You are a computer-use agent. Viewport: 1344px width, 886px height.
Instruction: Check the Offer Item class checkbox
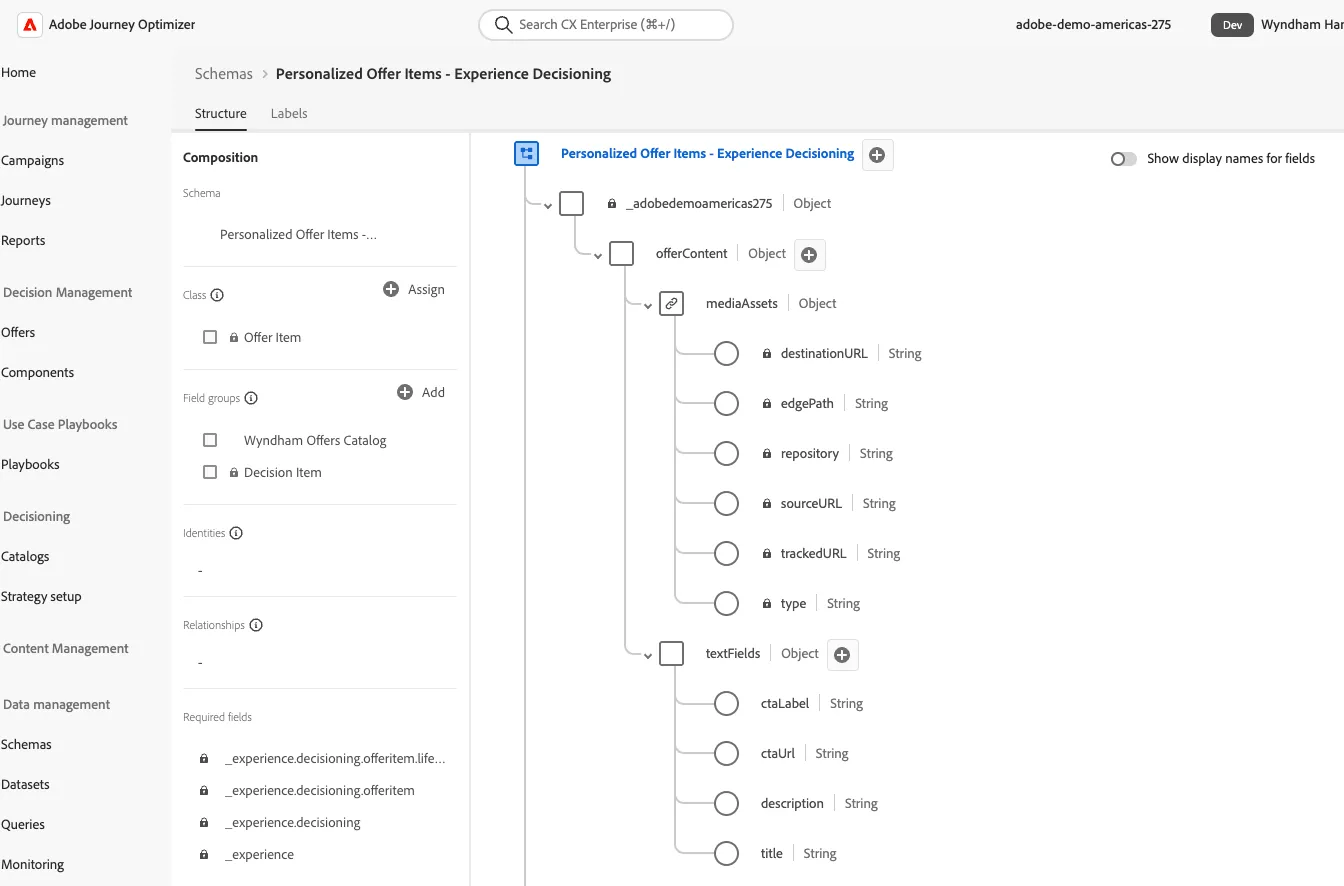tap(210, 337)
